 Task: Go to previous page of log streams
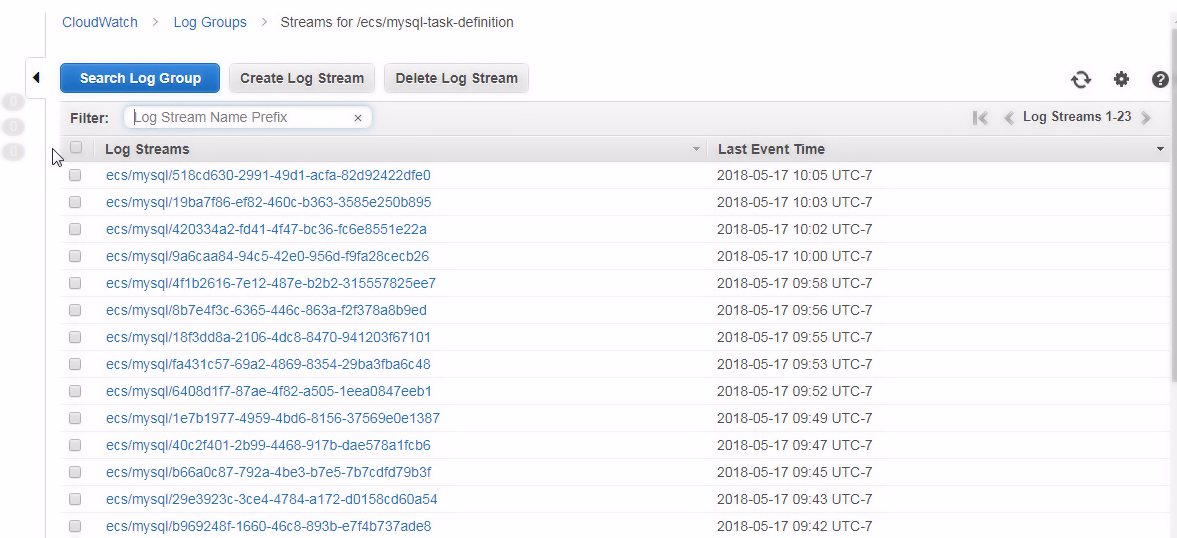pyautogui.click(x=1009, y=118)
